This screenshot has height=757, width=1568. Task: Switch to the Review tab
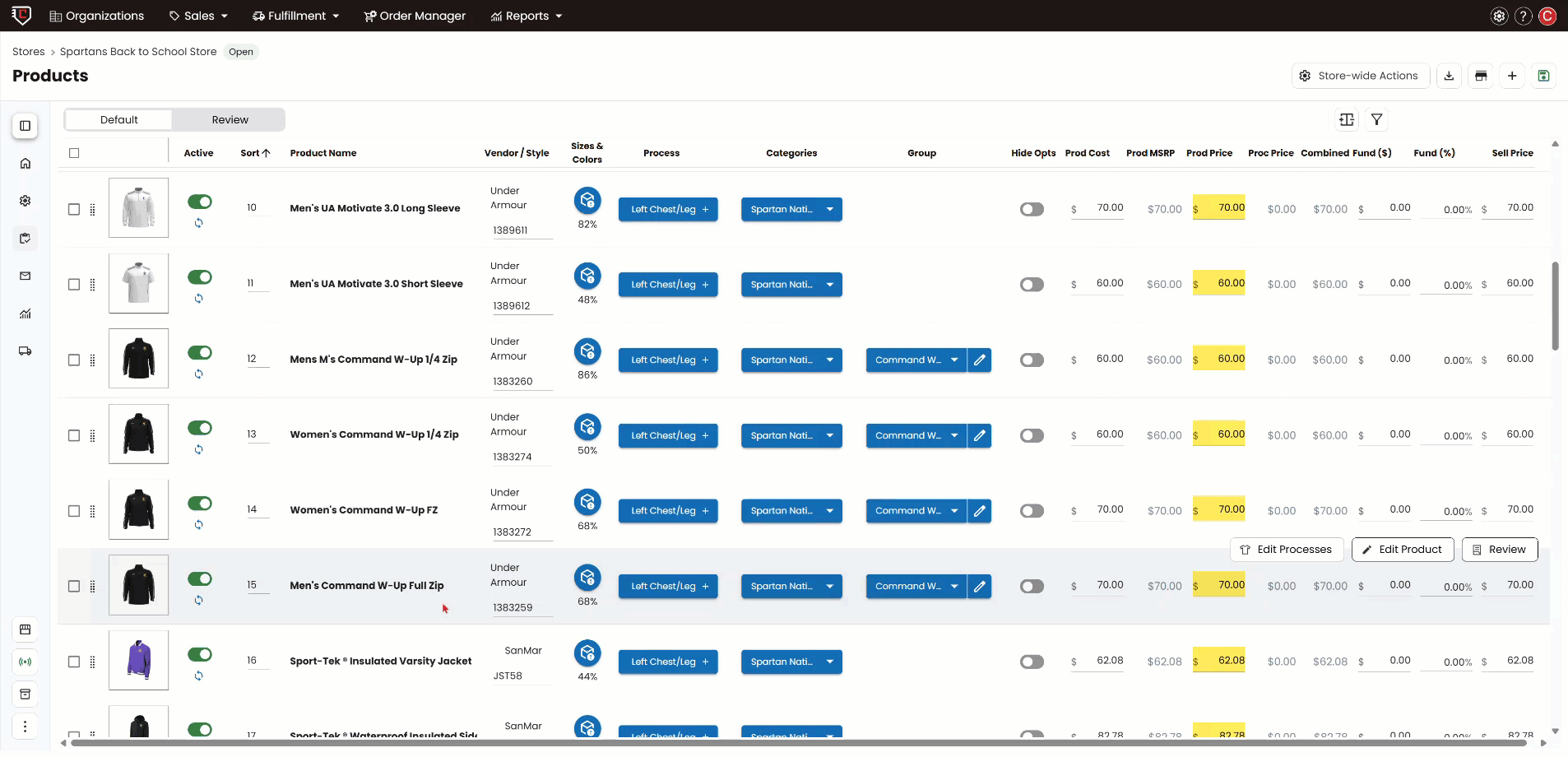(x=230, y=120)
